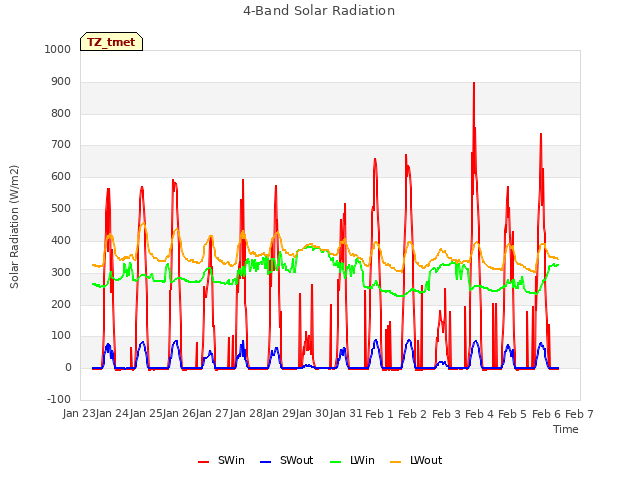
Task: Click the SWin legend entry
Action: click(221, 460)
